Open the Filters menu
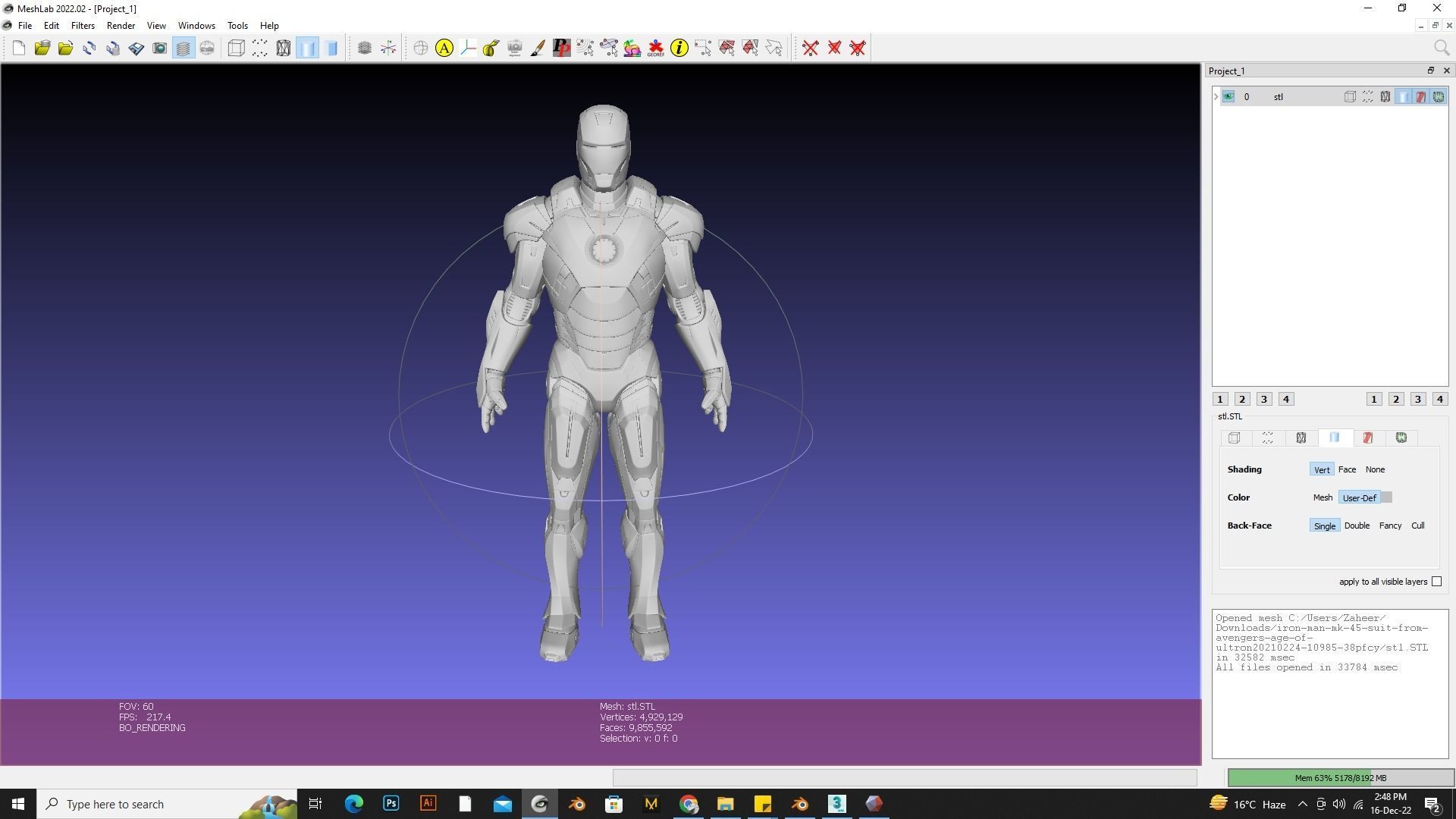The image size is (1456, 819). [83, 26]
